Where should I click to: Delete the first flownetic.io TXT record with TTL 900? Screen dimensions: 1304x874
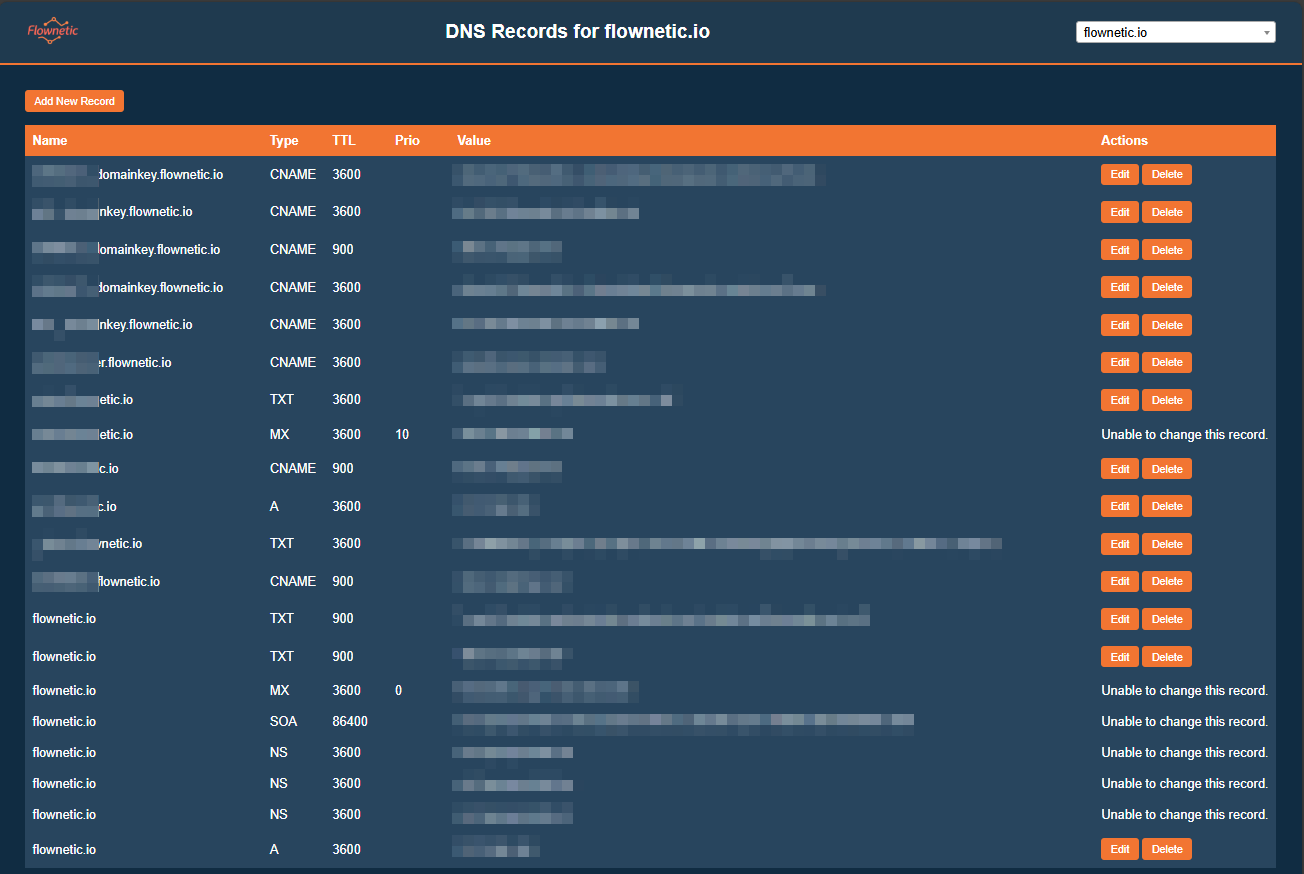(1167, 619)
